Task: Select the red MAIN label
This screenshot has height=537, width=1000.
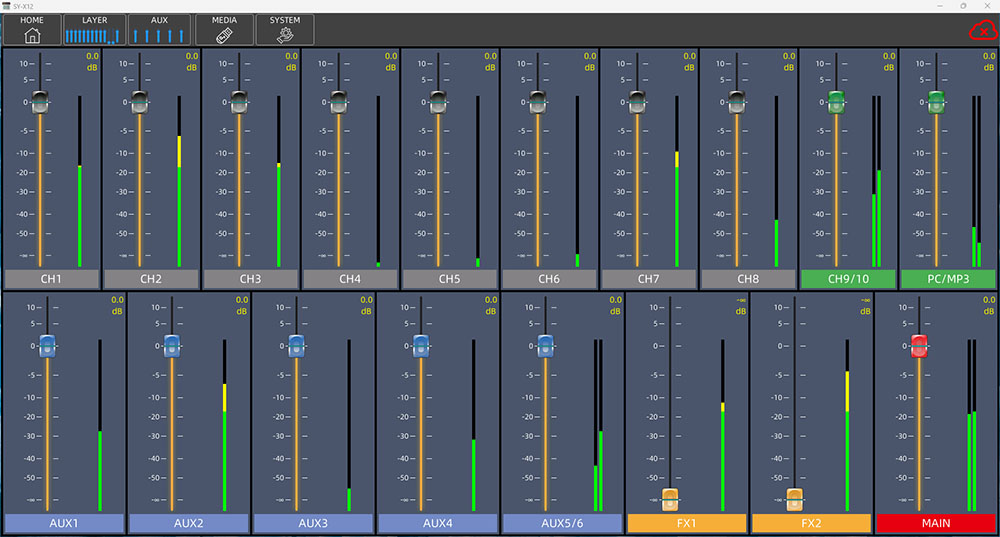Action: coord(936,523)
